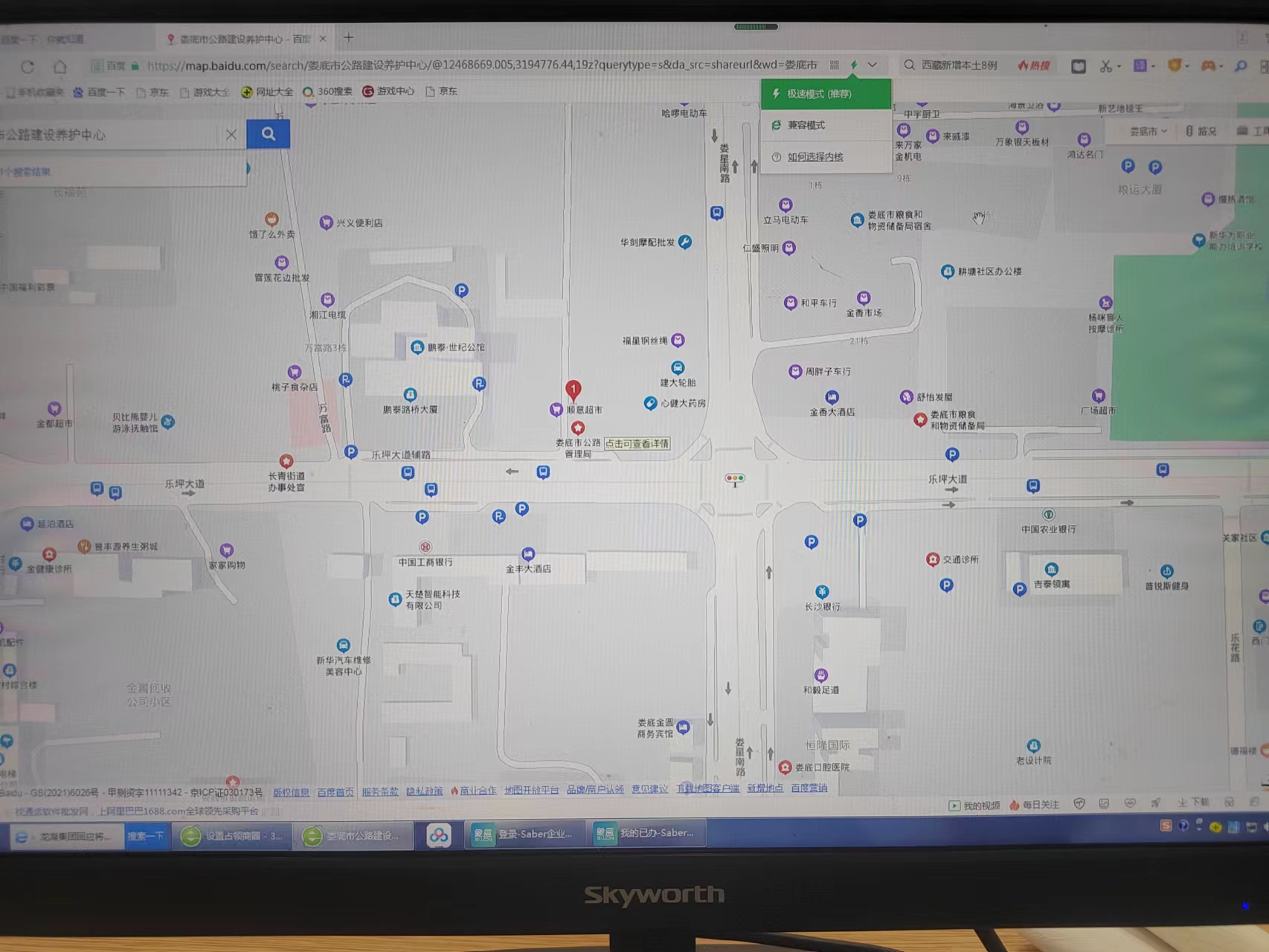Open new browser tab with plus button
This screenshot has width=1269, height=952.
(349, 38)
